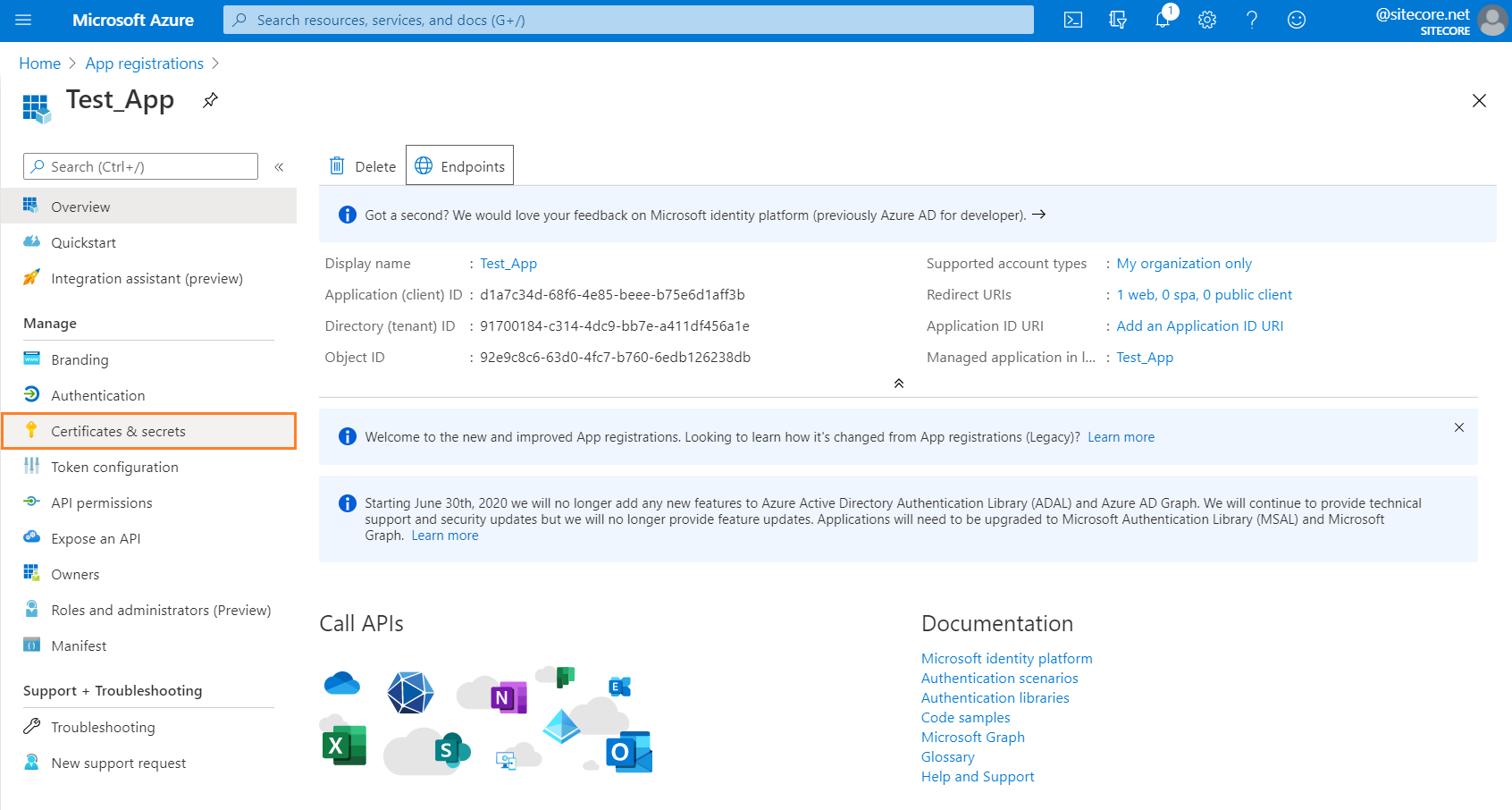
Task: Click the OneNote icon under Call APIs
Action: 508,697
